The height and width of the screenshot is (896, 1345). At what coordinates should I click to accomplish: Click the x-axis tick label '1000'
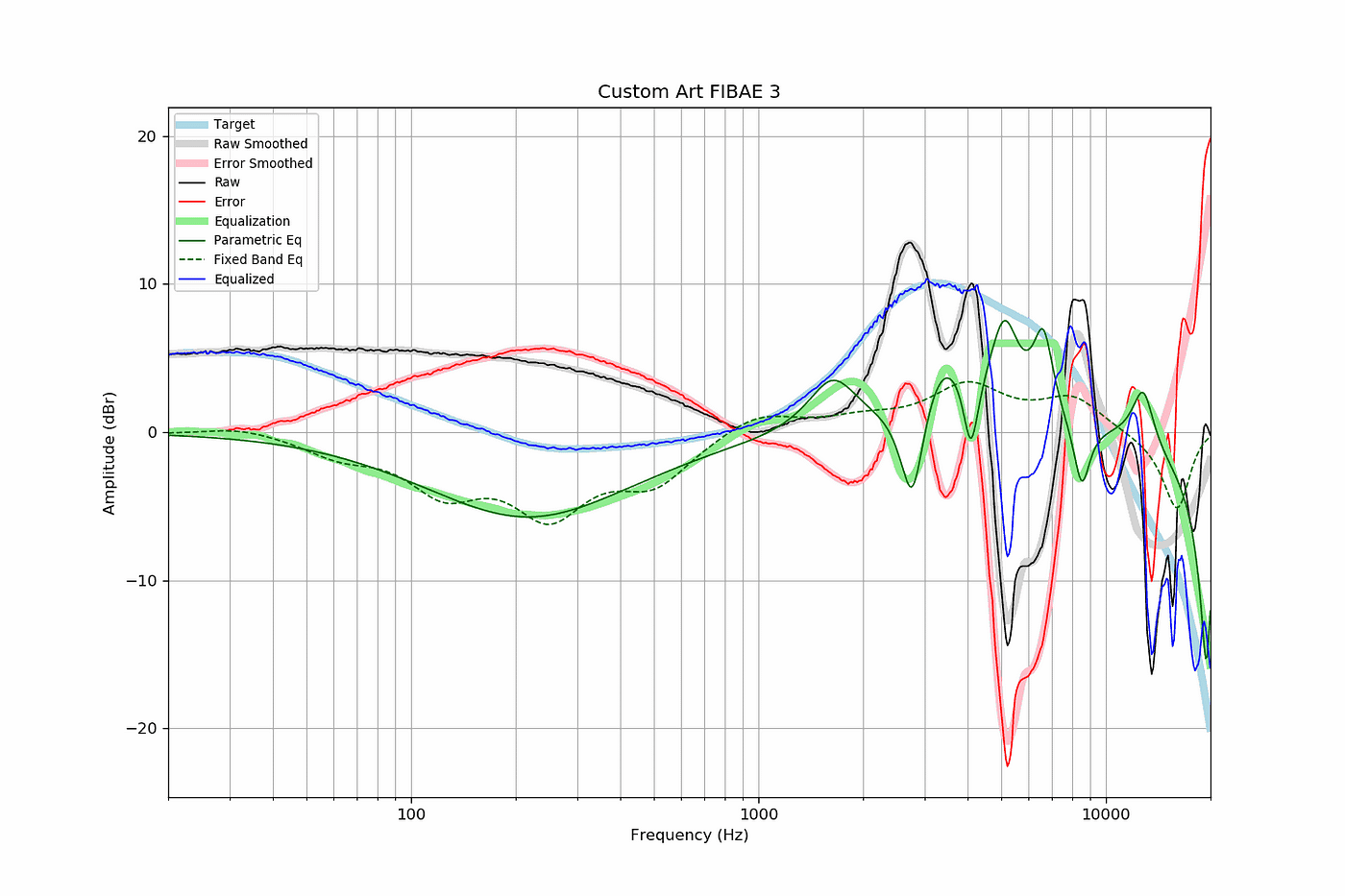[x=759, y=815]
